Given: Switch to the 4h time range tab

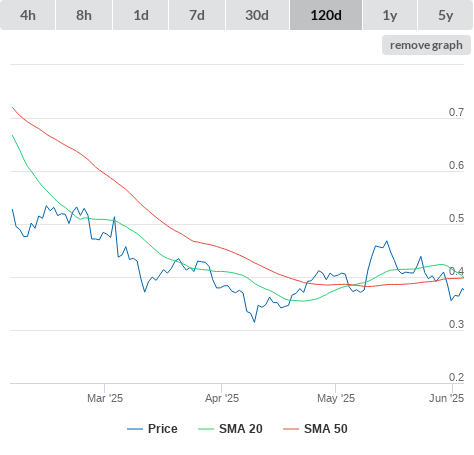Looking at the screenshot, I should click(28, 15).
